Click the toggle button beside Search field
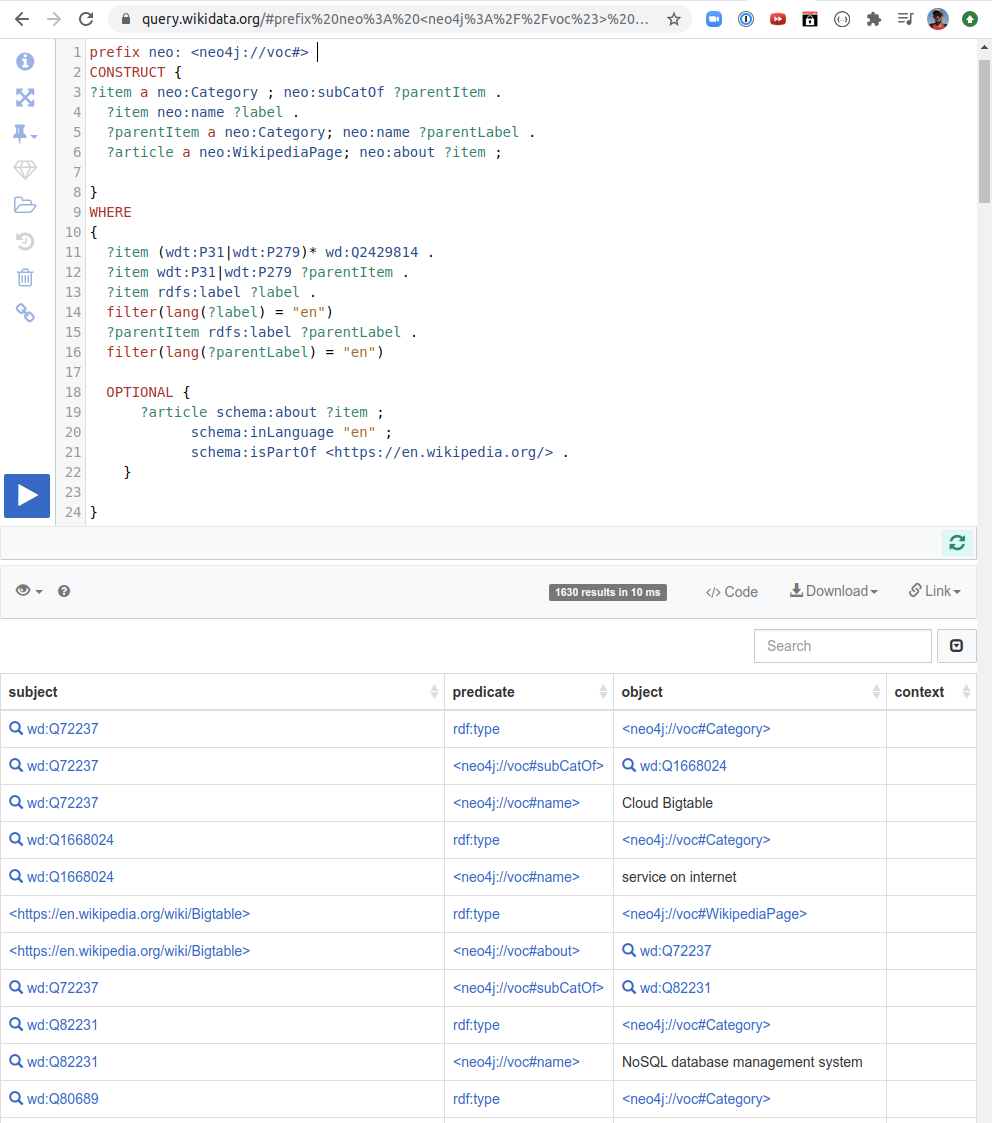The image size is (992, 1123). click(x=956, y=646)
